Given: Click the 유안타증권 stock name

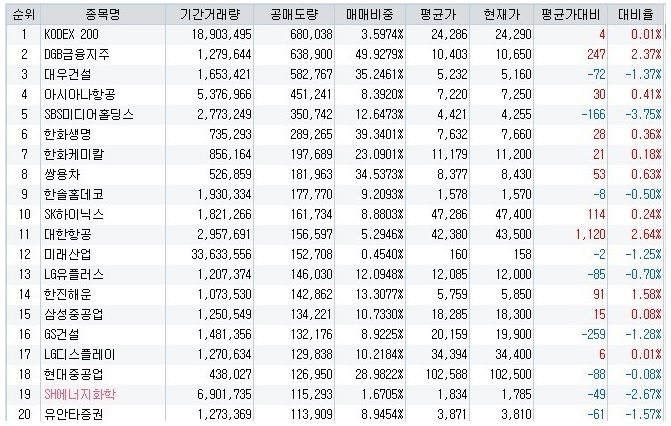Looking at the screenshot, I should point(74,414).
